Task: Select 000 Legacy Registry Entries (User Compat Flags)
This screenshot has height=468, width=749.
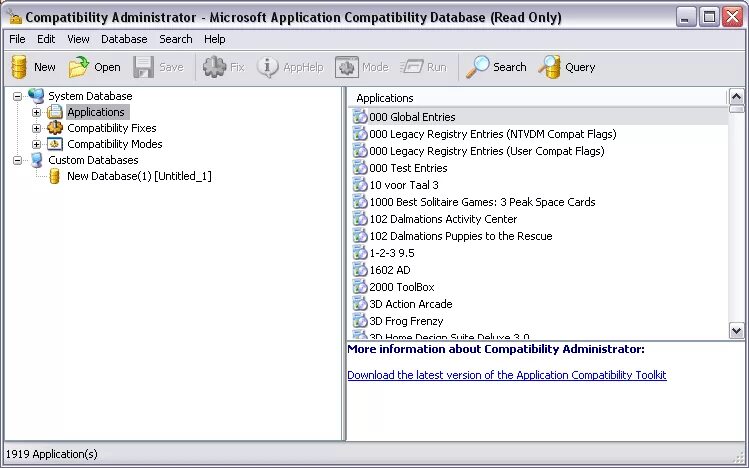Action: 487,151
